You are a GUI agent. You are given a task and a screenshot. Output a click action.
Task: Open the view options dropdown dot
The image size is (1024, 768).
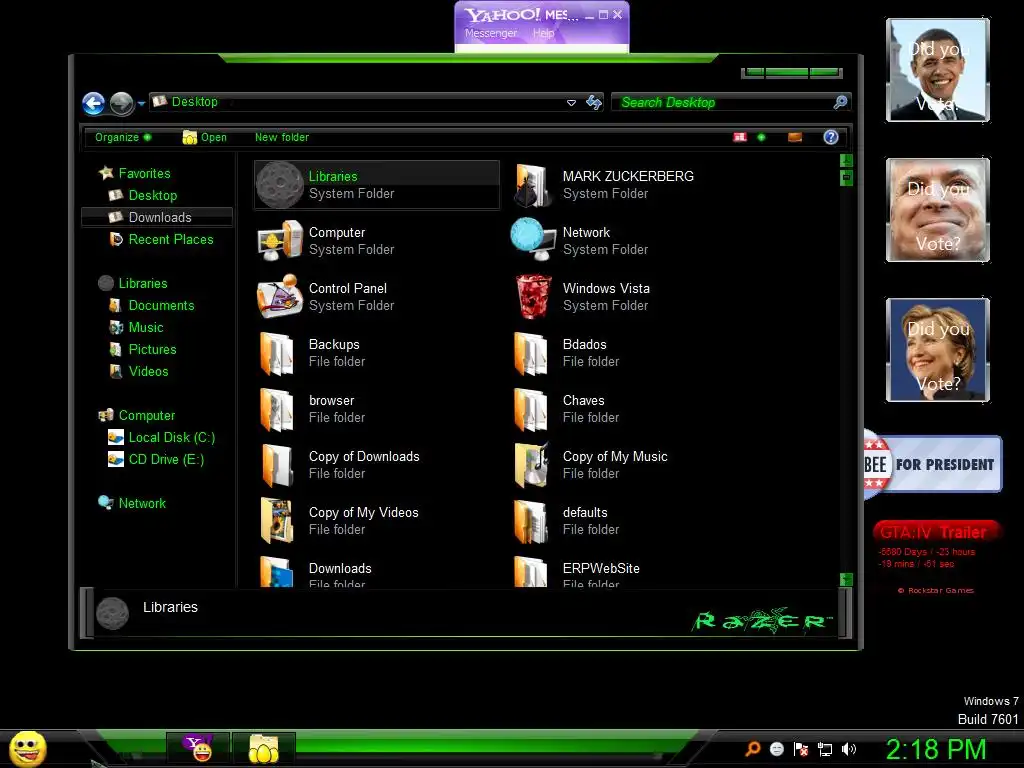coord(761,137)
